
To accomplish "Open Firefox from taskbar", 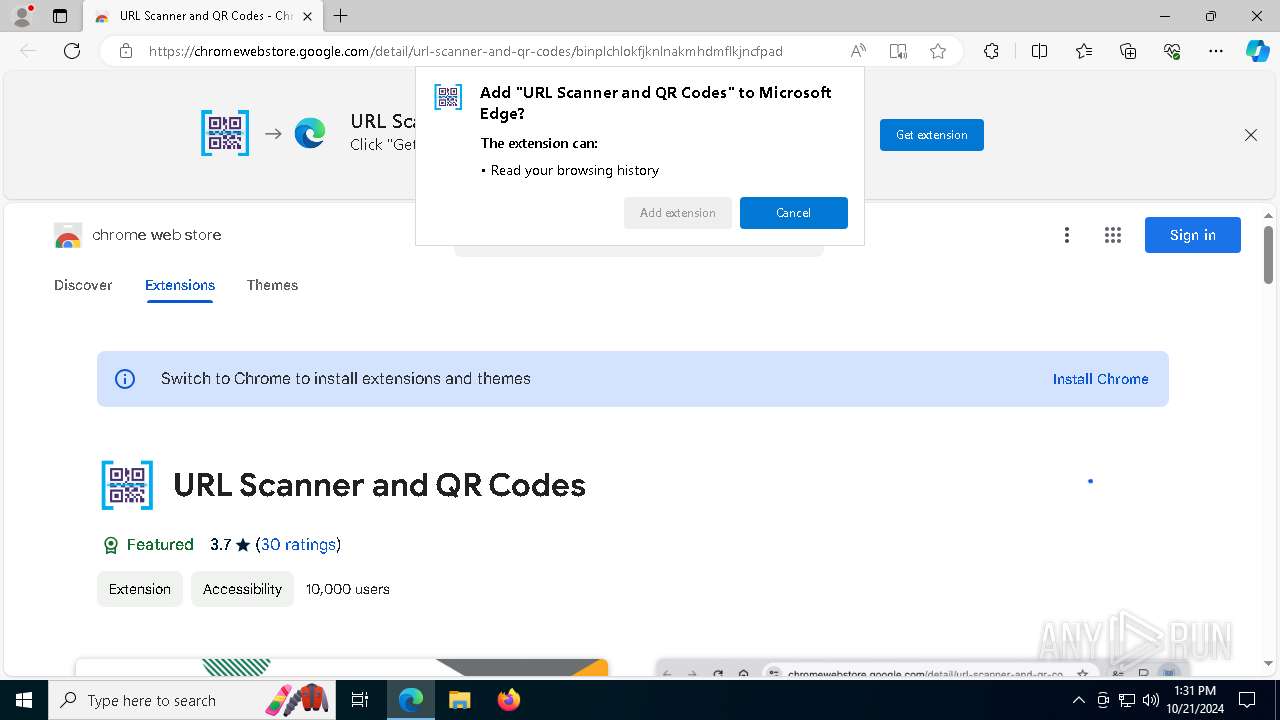I will pyautogui.click(x=508, y=700).
